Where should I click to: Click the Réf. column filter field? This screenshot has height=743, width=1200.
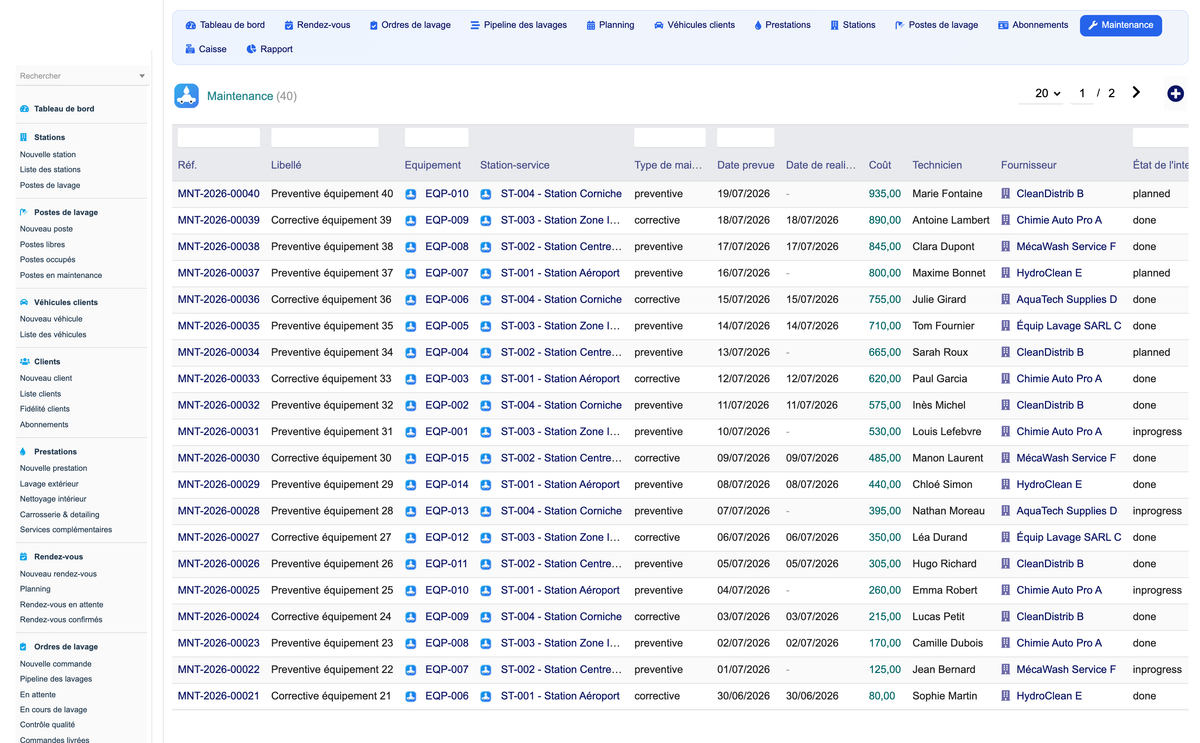(219, 138)
